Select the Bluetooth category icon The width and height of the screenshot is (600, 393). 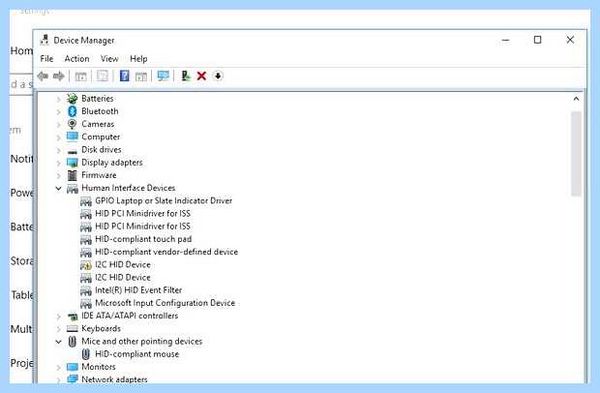pyautogui.click(x=72, y=111)
